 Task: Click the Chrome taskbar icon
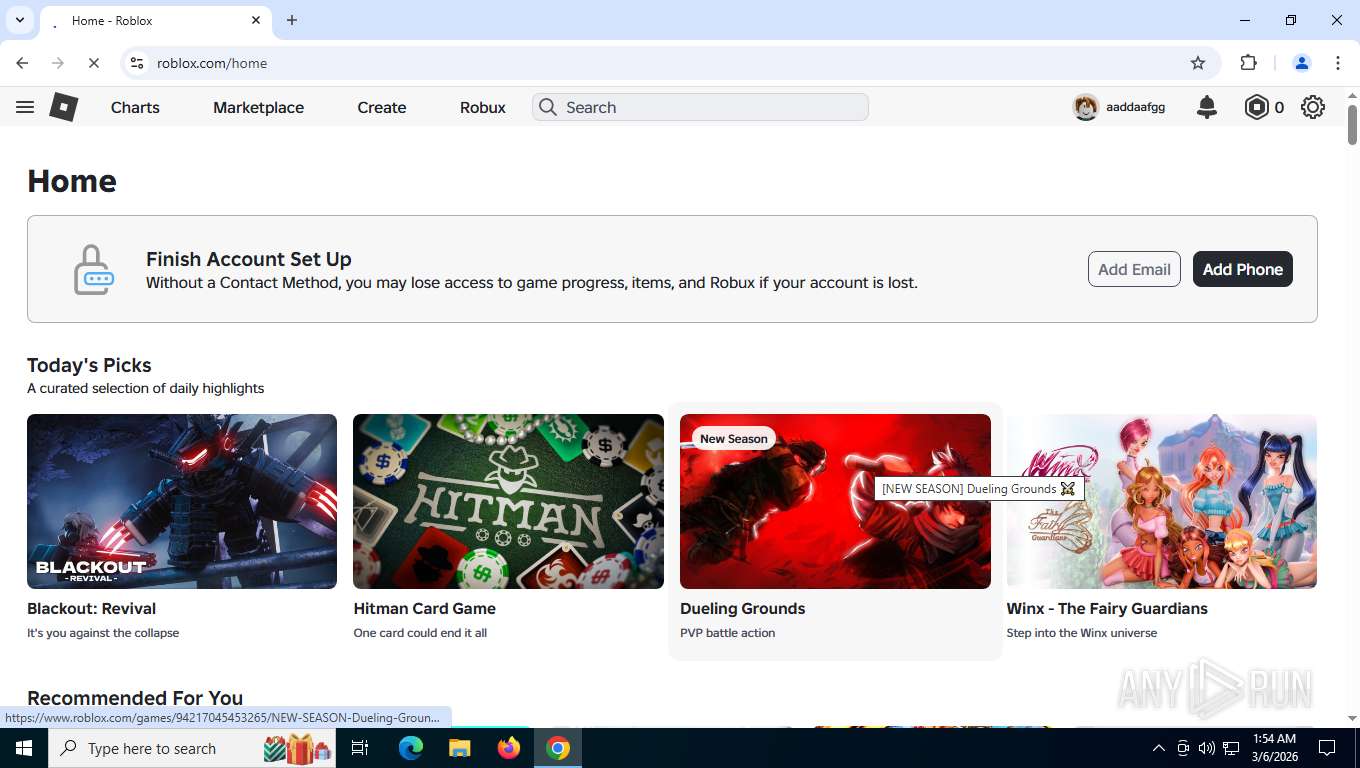pos(558,748)
